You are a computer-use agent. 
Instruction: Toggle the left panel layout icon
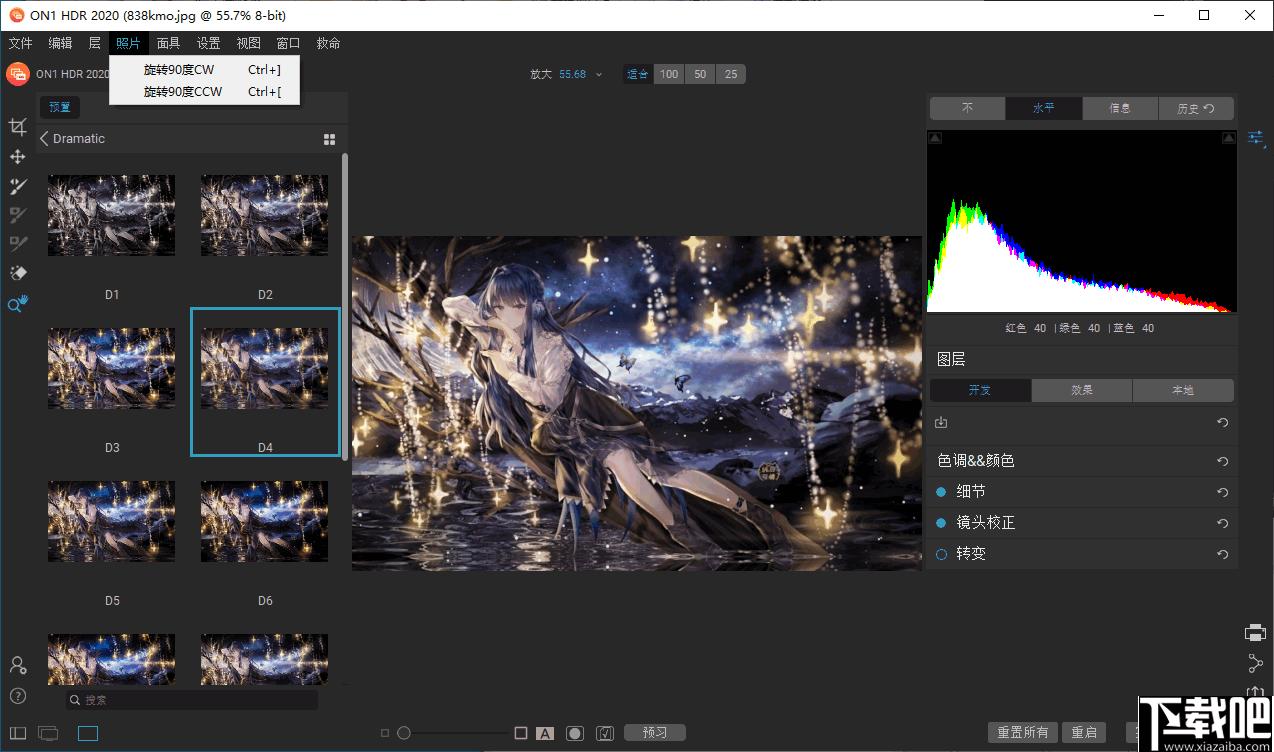tap(17, 734)
